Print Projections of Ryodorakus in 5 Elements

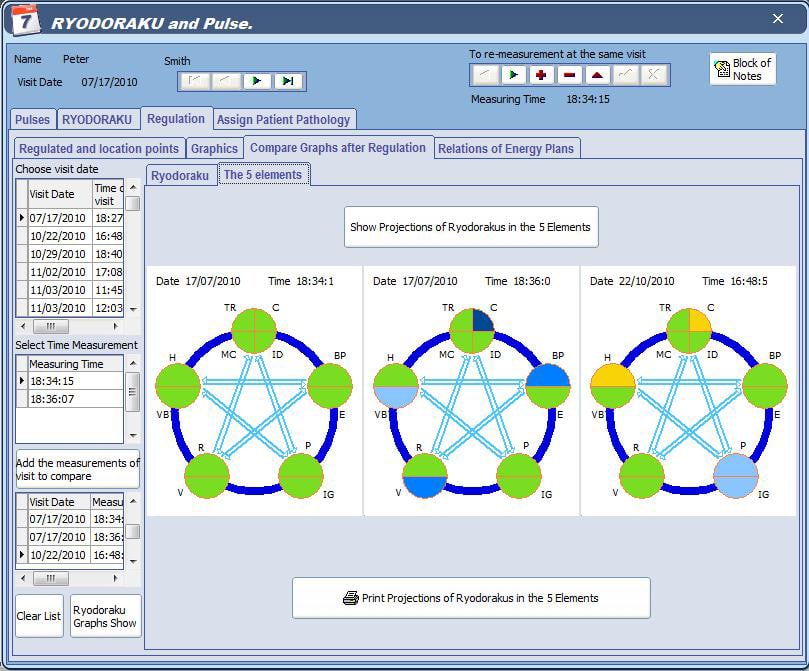[471, 598]
